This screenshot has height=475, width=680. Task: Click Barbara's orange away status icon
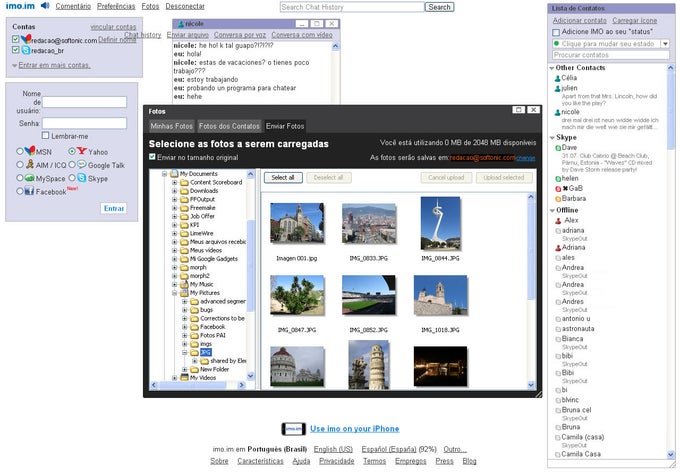(x=558, y=199)
